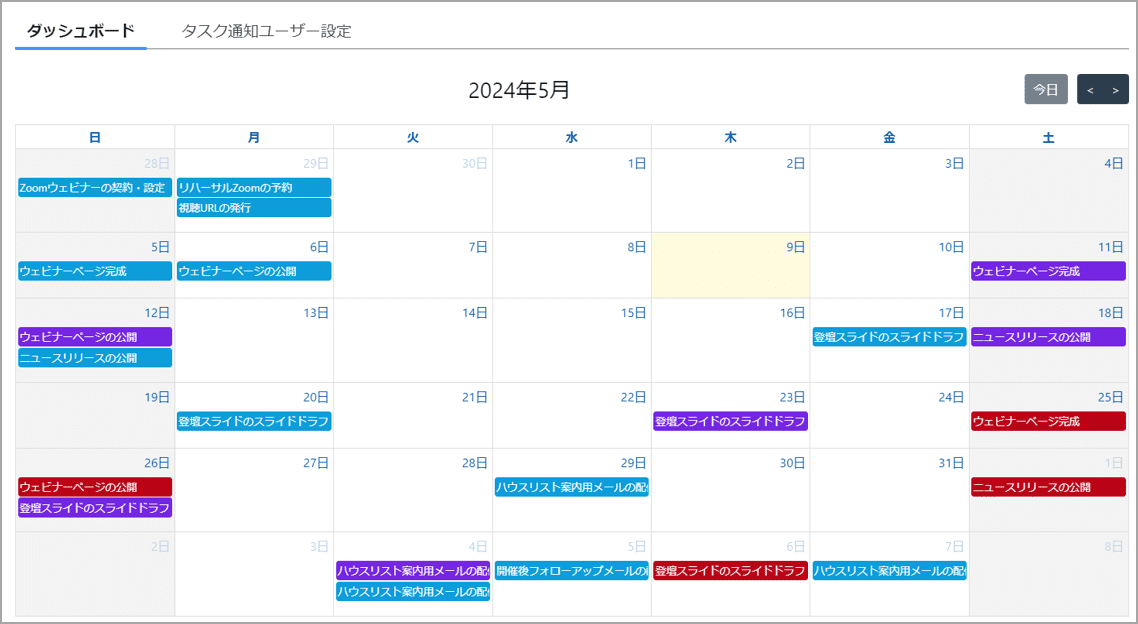The height and width of the screenshot is (624, 1138).
Task: Select blue 登壇スライド event on the 17th
Action: click(889, 337)
